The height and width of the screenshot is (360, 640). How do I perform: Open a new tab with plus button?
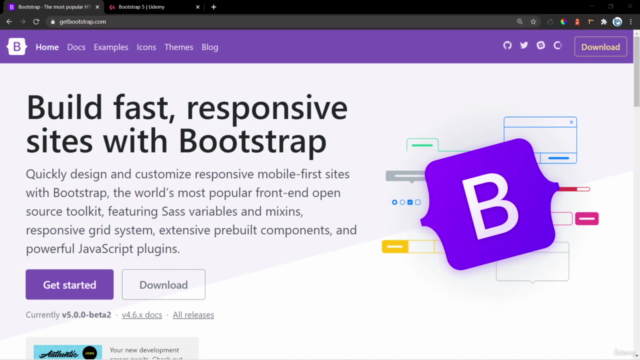click(213, 7)
